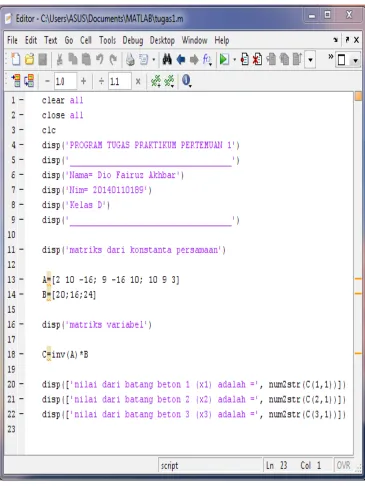Expand the stack dropdown in toolbar
365x486 pixels.
coord(310,60)
